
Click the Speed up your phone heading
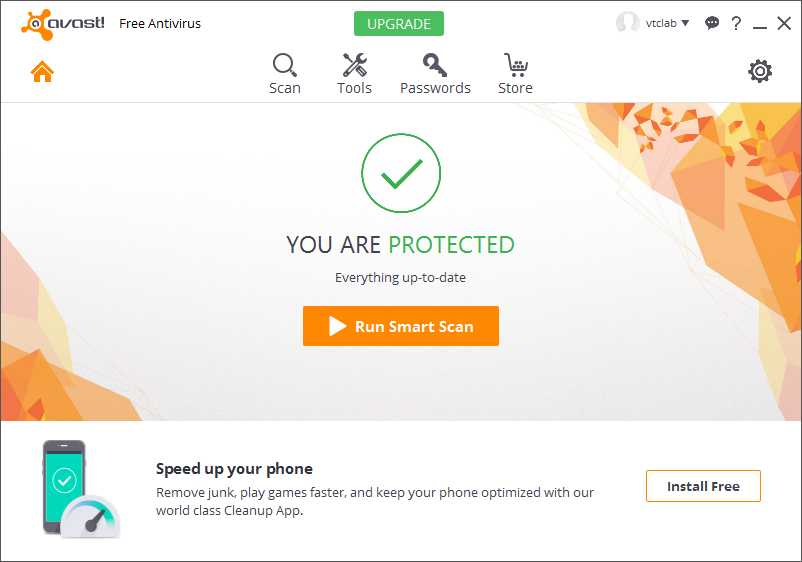pyautogui.click(x=234, y=469)
